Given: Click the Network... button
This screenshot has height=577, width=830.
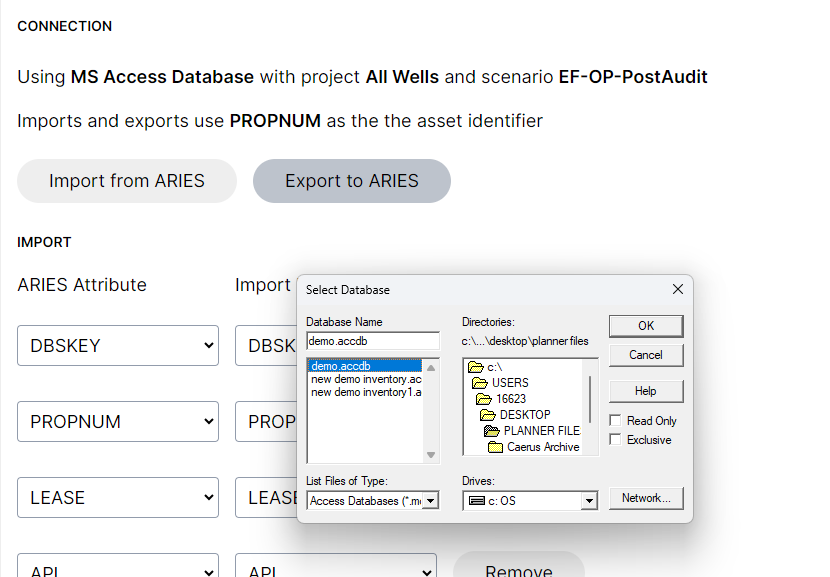Looking at the screenshot, I should (x=646, y=498).
